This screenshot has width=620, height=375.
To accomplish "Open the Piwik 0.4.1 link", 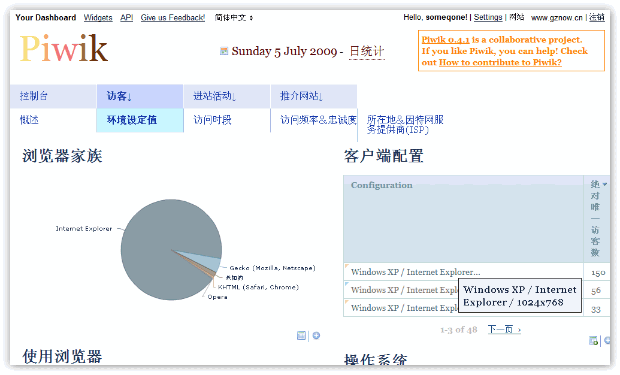I will point(445,40).
